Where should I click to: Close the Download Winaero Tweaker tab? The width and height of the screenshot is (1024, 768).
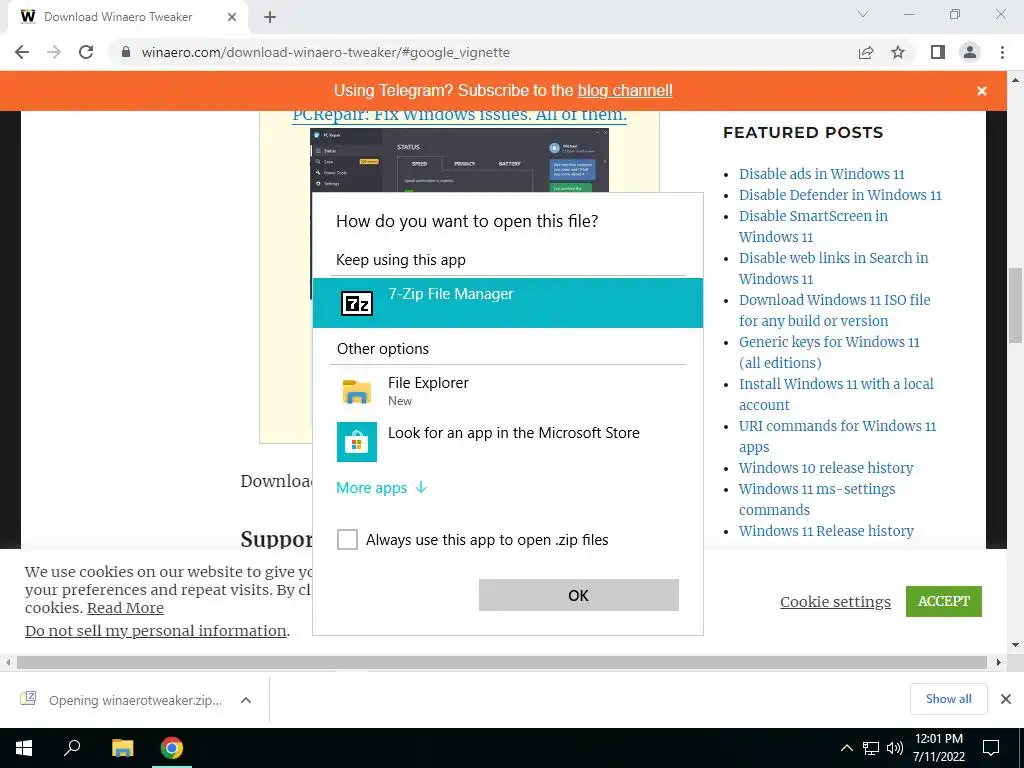click(x=232, y=17)
